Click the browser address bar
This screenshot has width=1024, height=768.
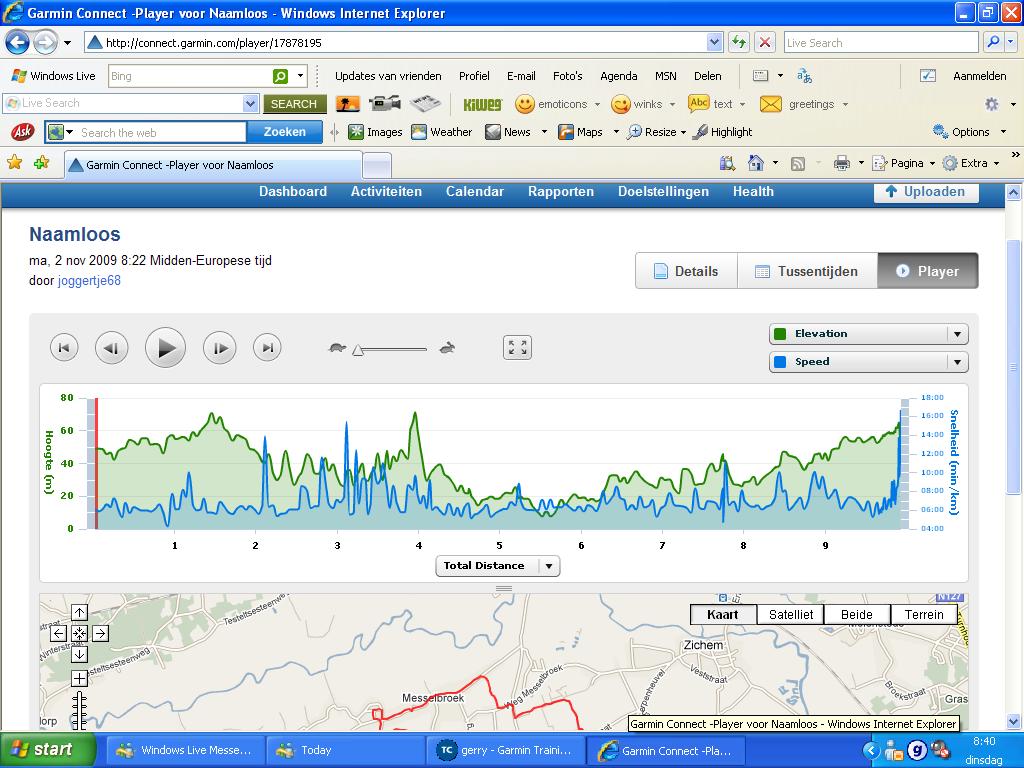coord(404,43)
